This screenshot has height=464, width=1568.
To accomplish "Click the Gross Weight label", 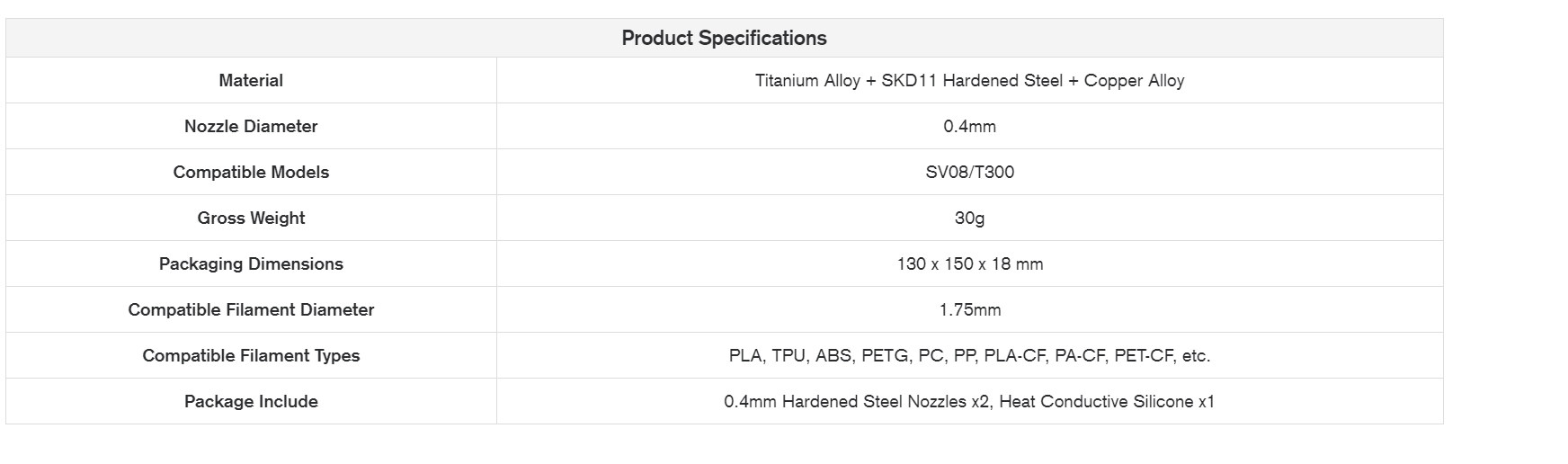I will point(251,219).
